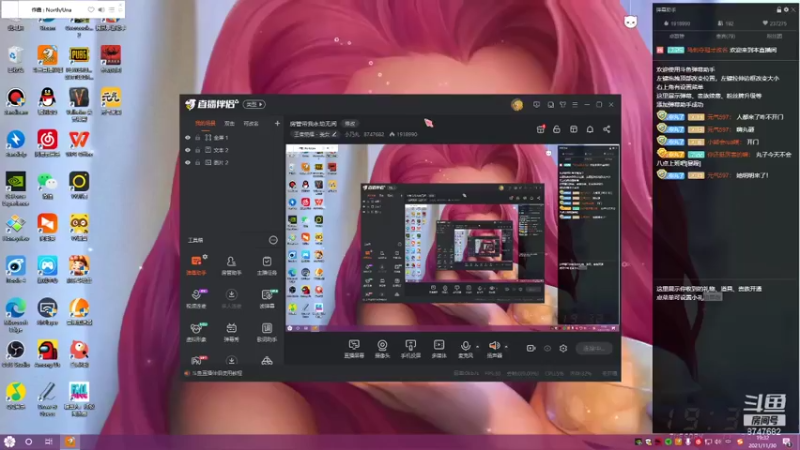Add the screen capture source in bottom toolbar
The height and width of the screenshot is (450, 800).
click(x=354, y=348)
